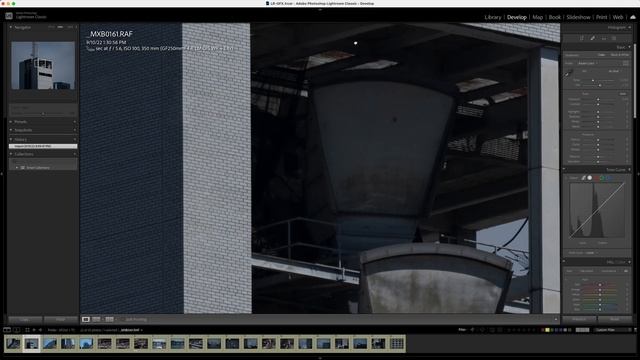The width and height of the screenshot is (640, 360).
Task: Click the Lightroom Classic logo identity plate
Action: point(26,16)
